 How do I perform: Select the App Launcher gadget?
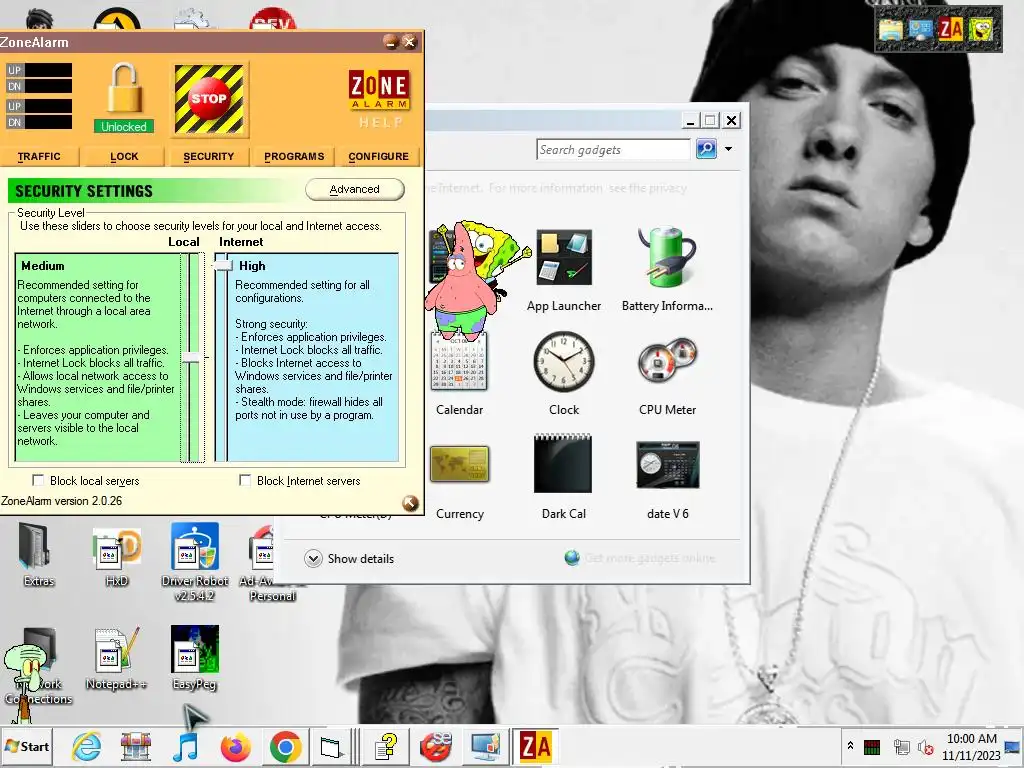coord(564,270)
